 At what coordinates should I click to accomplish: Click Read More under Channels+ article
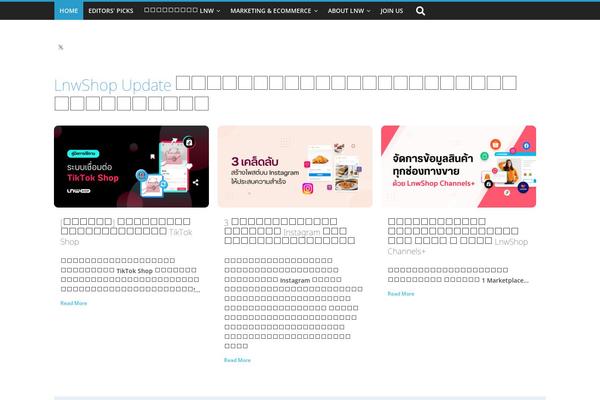click(401, 294)
